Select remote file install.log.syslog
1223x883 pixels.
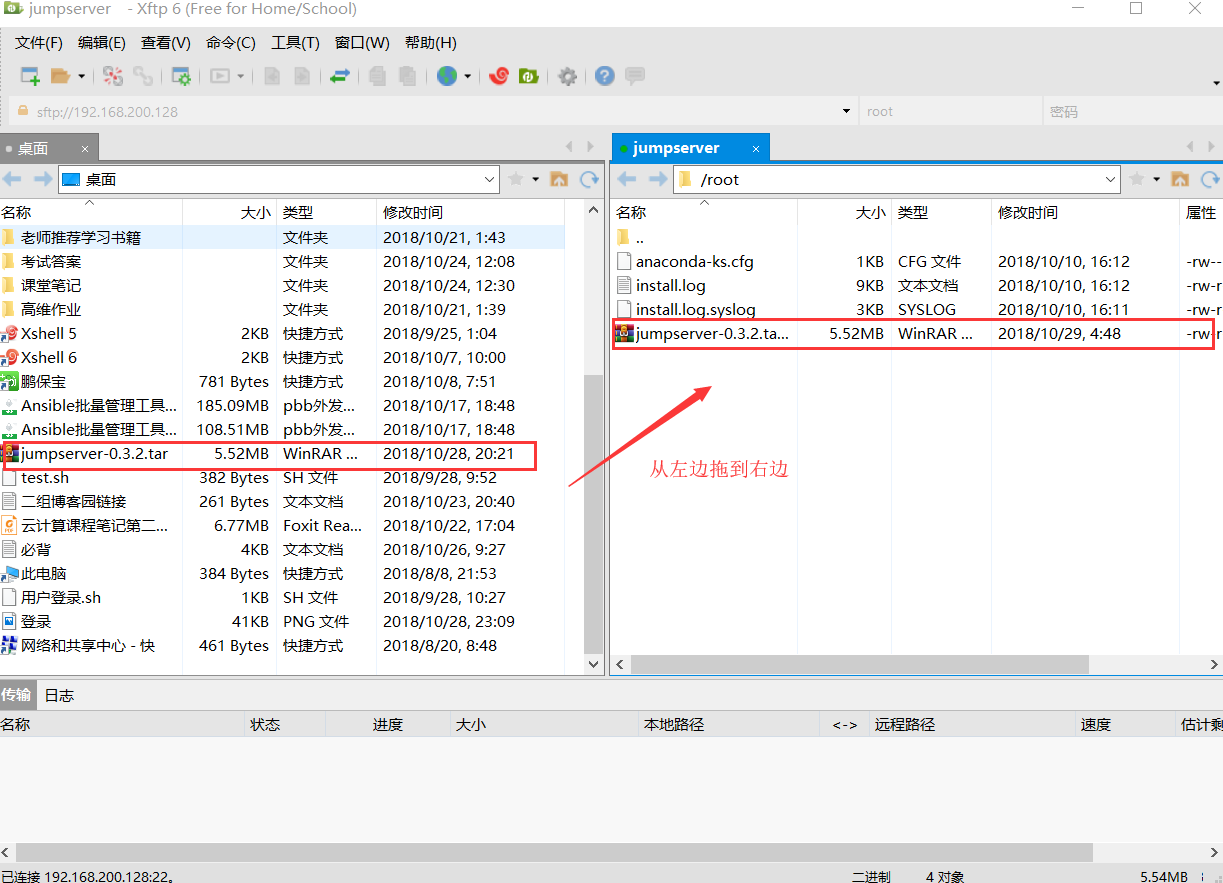pos(917,309)
